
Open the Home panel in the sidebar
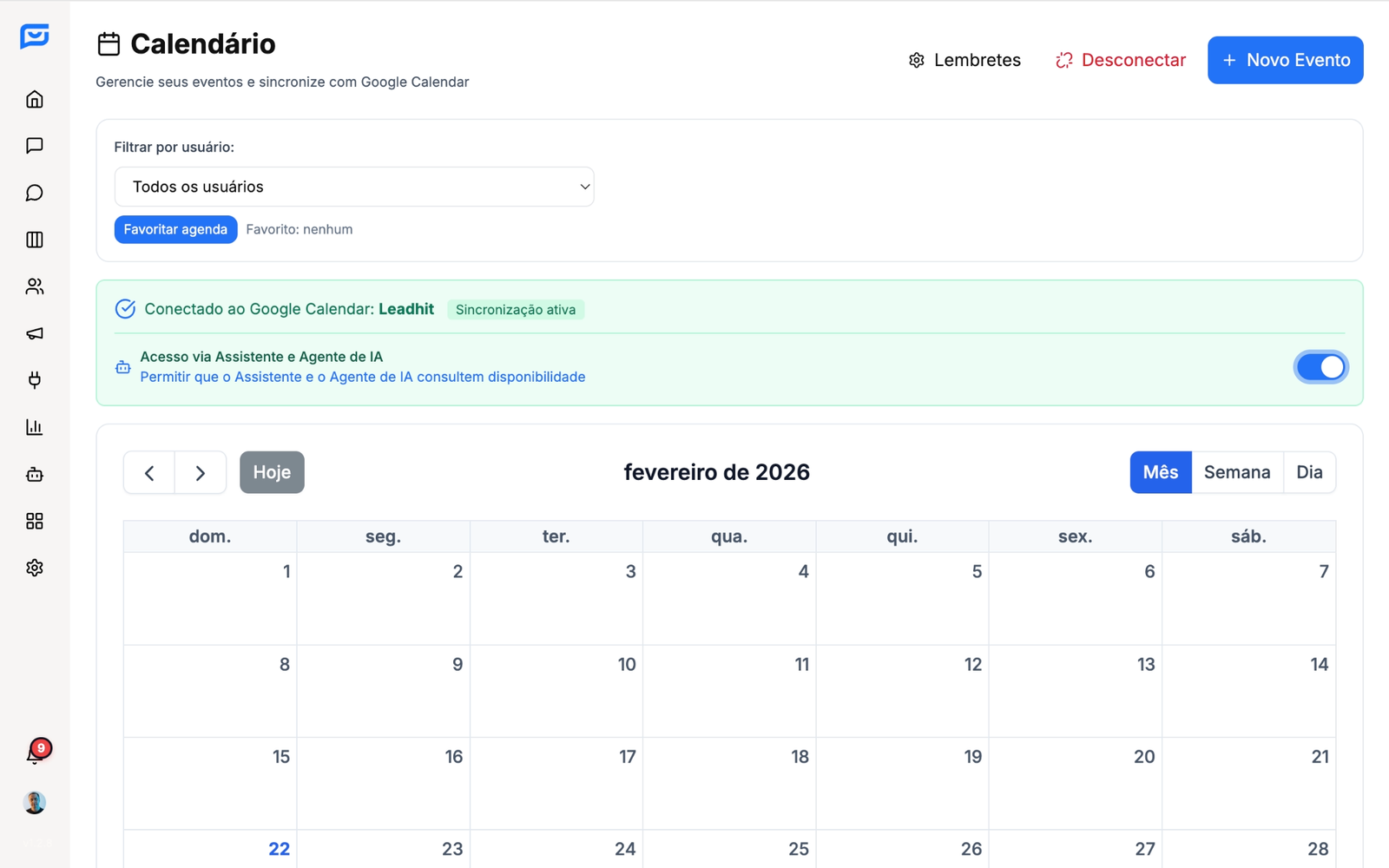(x=34, y=98)
